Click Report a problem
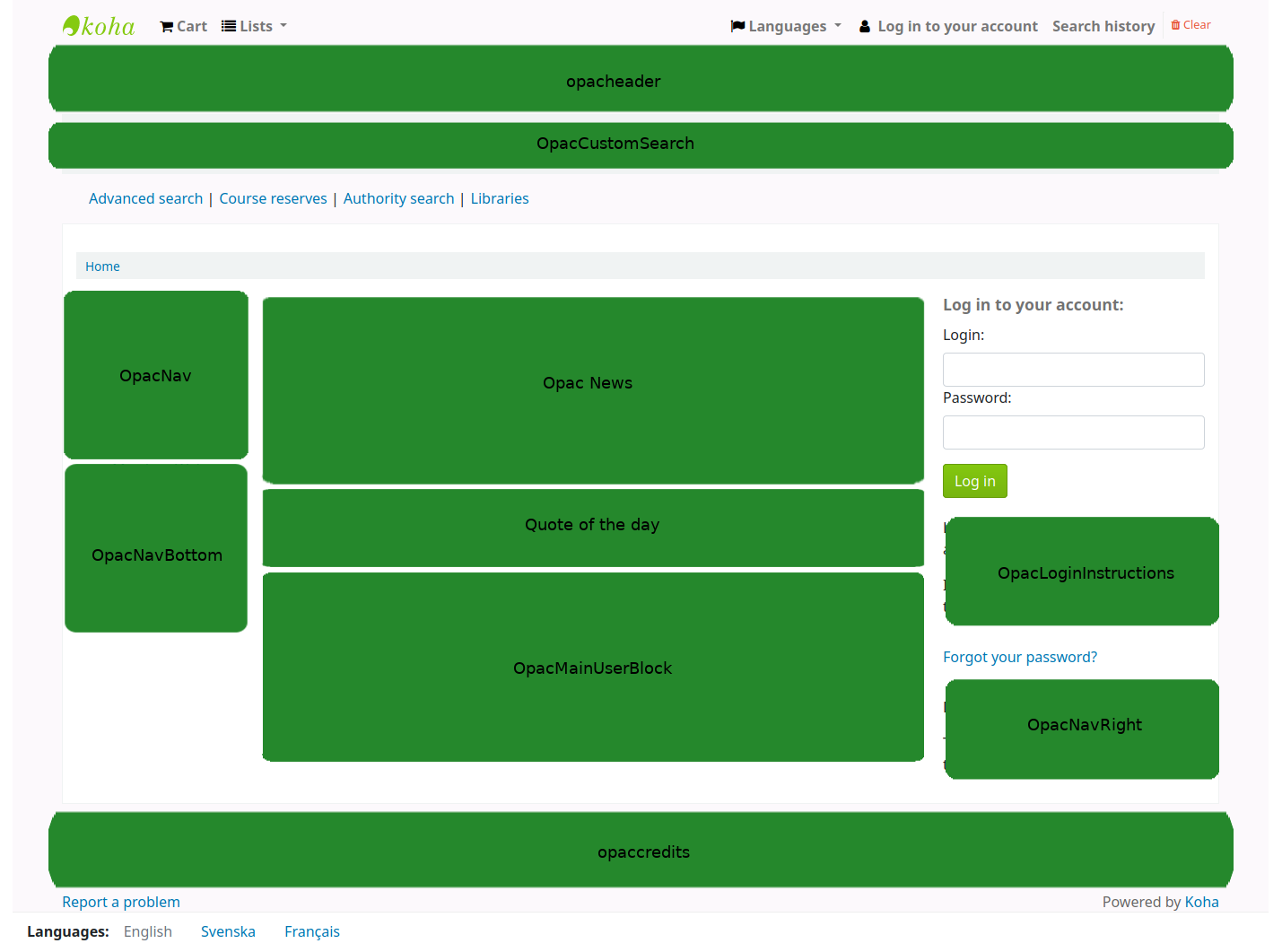This screenshot has height=952, width=1282. (121, 902)
